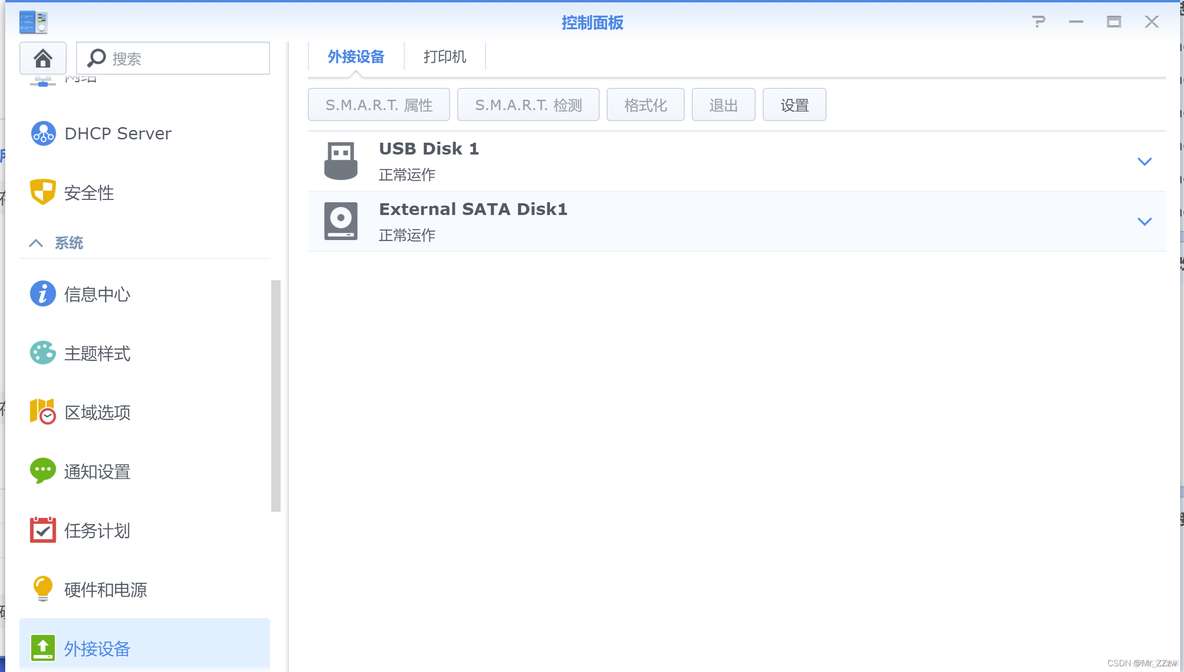
Task: Click 正常运作 status under External SATA Disk1
Action: tap(406, 236)
